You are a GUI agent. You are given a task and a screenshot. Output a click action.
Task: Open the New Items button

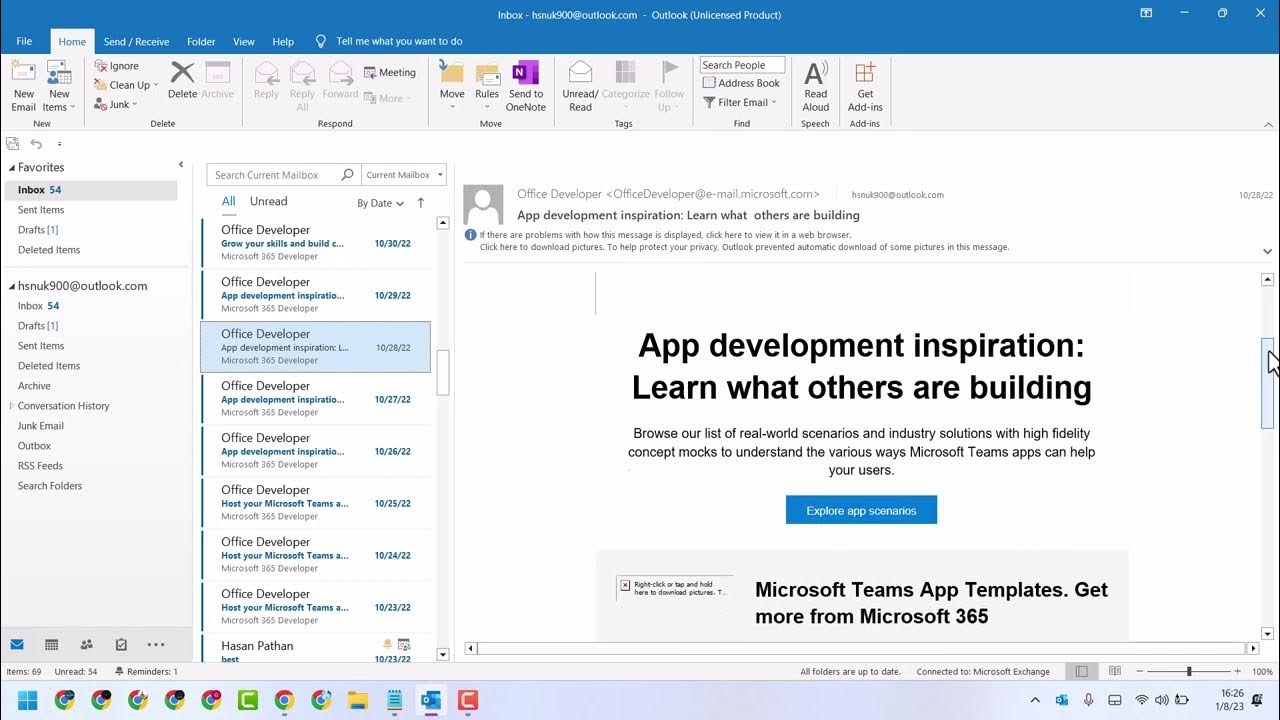pos(59,85)
